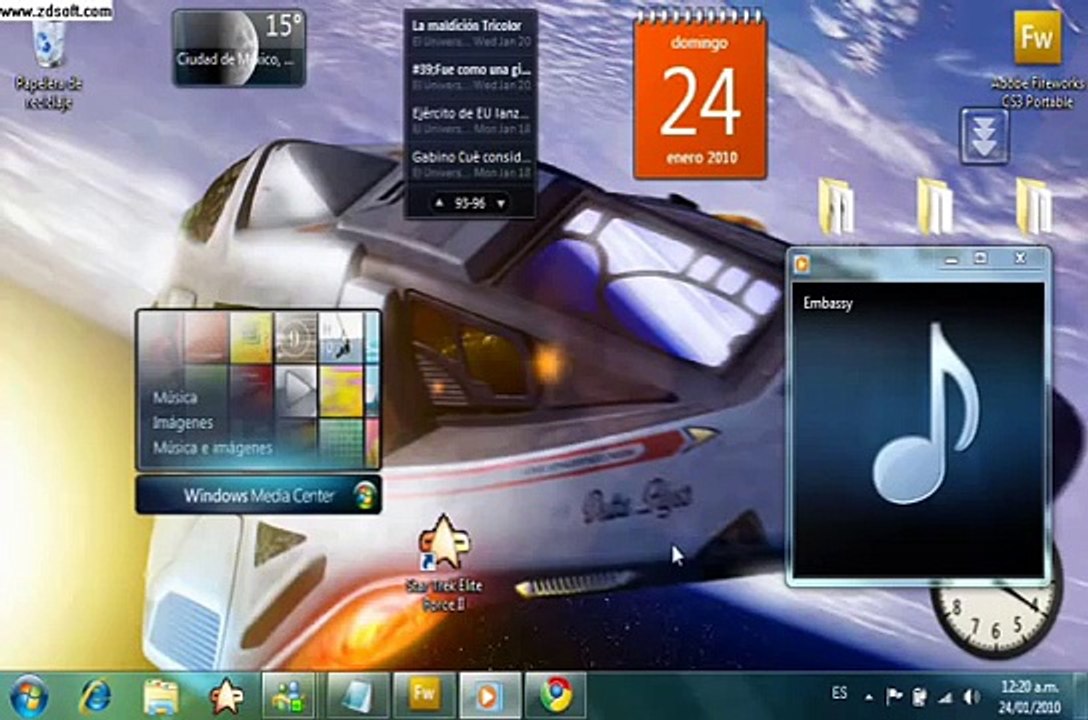This screenshot has height=720, width=1088.
Task: Select Imágenes in Media Center gadget
Action: point(183,422)
